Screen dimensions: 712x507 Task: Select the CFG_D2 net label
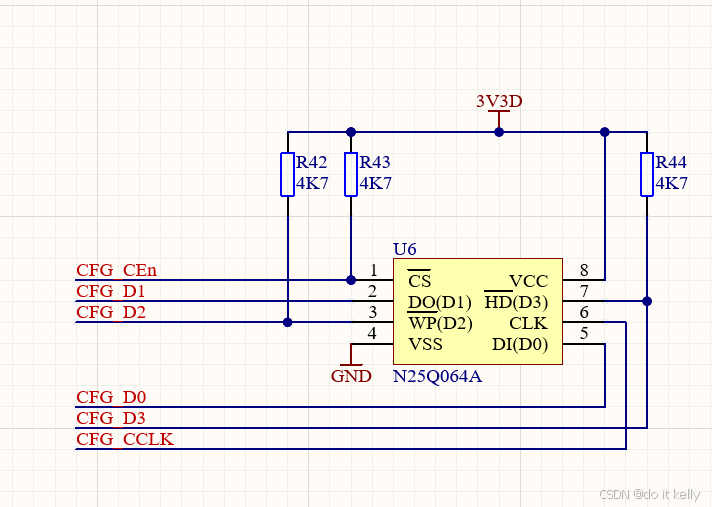pyautogui.click(x=111, y=312)
